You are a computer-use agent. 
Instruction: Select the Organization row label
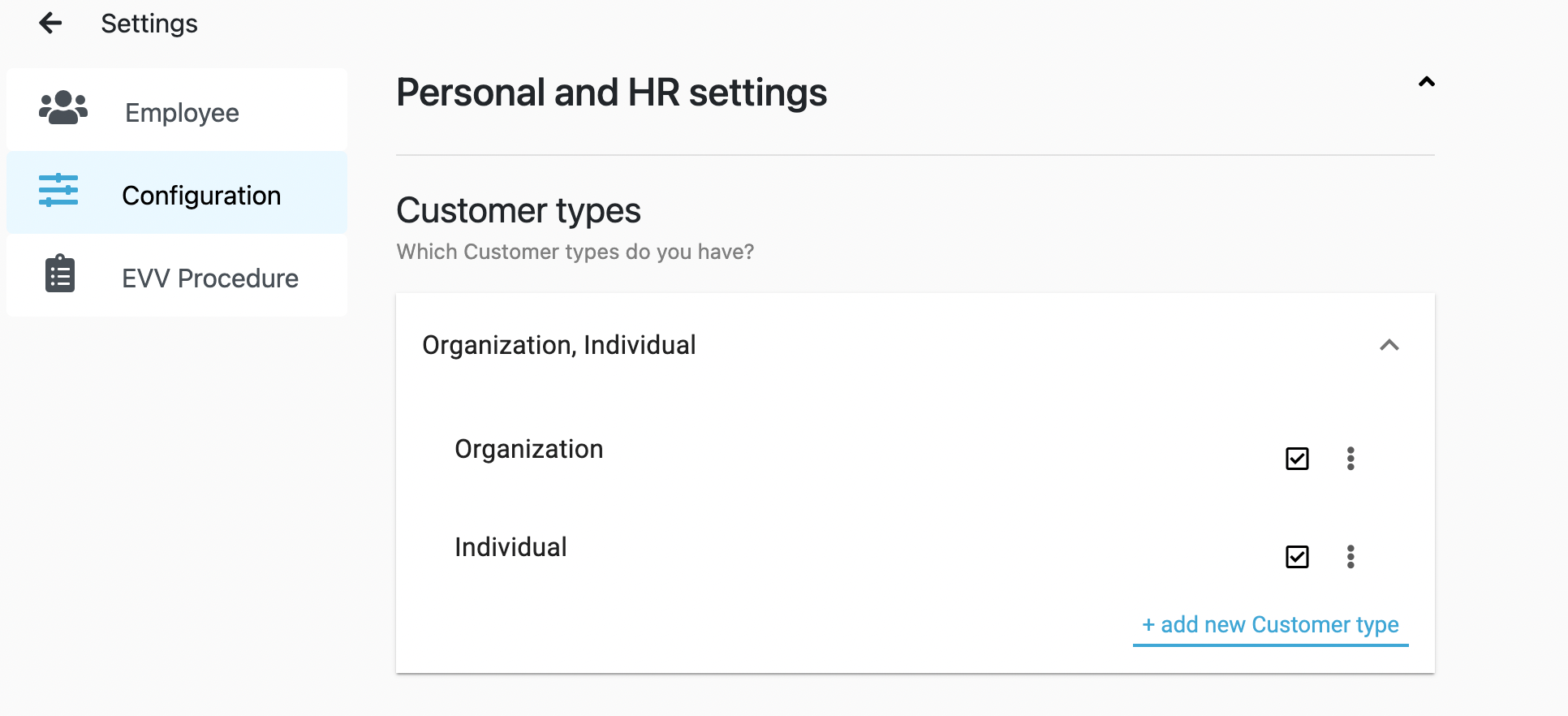(x=528, y=449)
